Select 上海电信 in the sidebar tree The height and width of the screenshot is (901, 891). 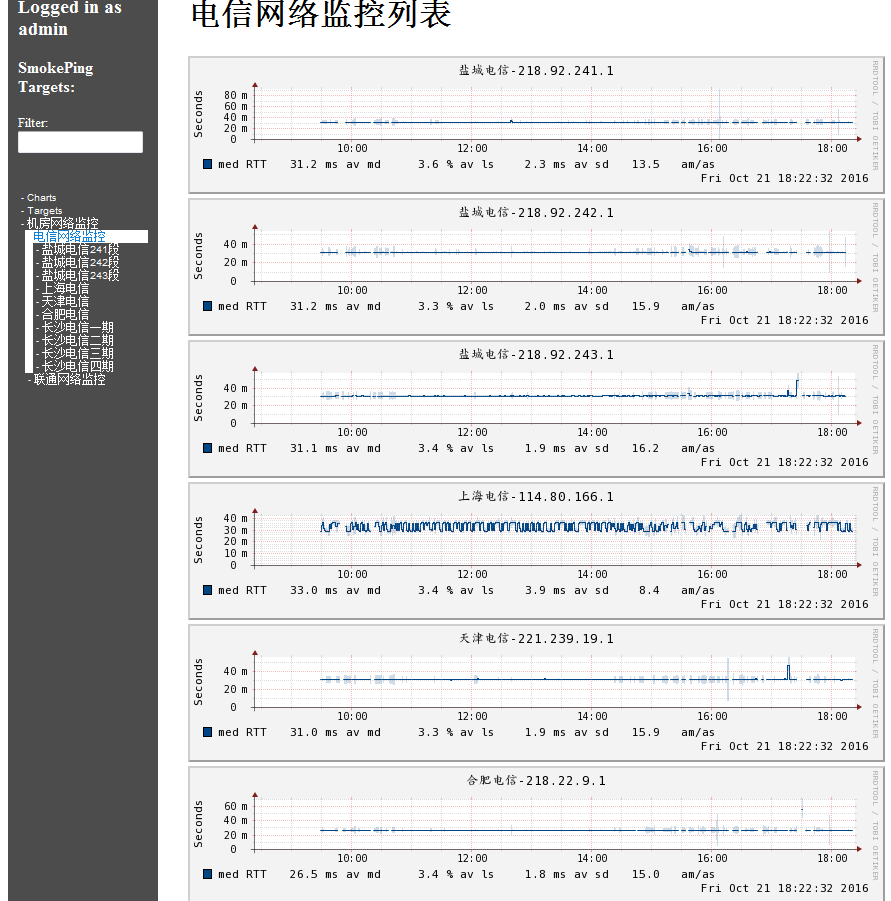[x=65, y=288]
